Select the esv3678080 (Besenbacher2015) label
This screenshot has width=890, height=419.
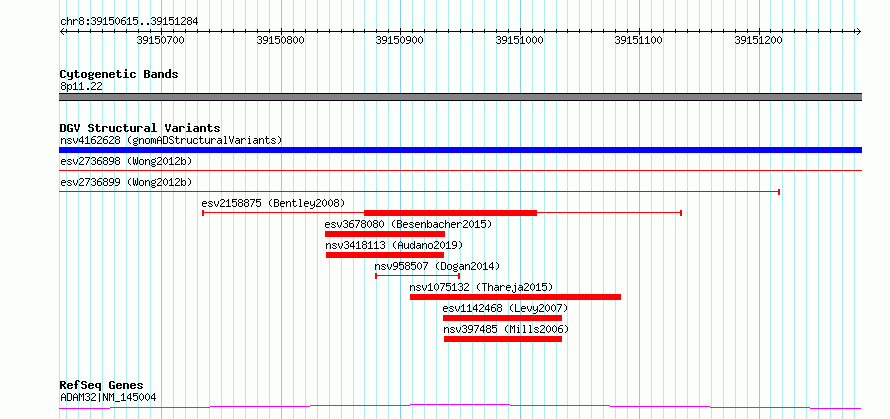pyautogui.click(x=408, y=224)
